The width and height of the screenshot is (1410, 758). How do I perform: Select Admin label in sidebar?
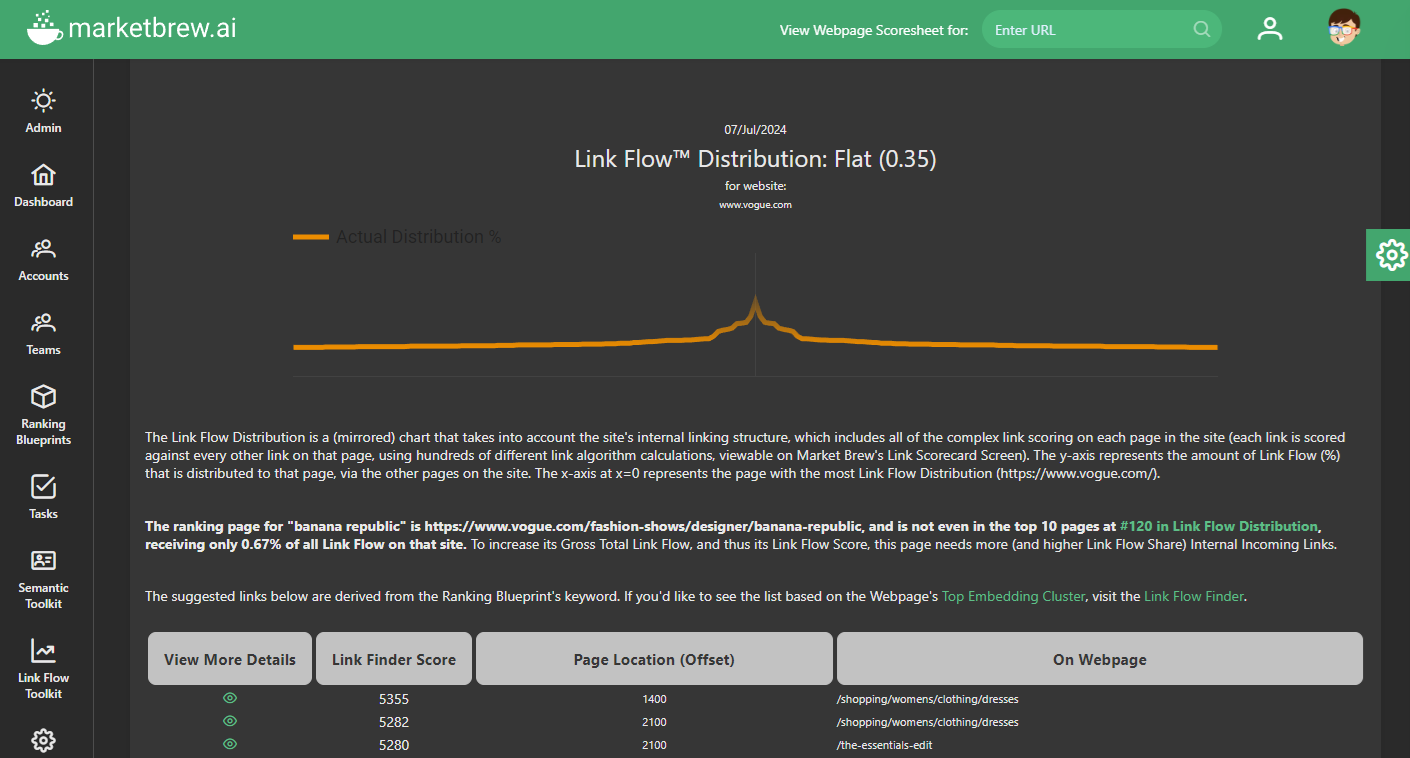(x=43, y=128)
